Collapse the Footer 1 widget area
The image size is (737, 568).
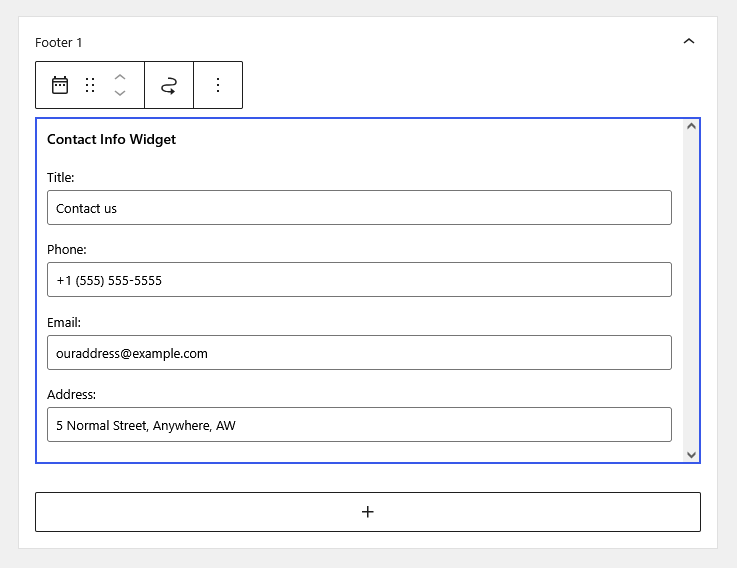(688, 42)
